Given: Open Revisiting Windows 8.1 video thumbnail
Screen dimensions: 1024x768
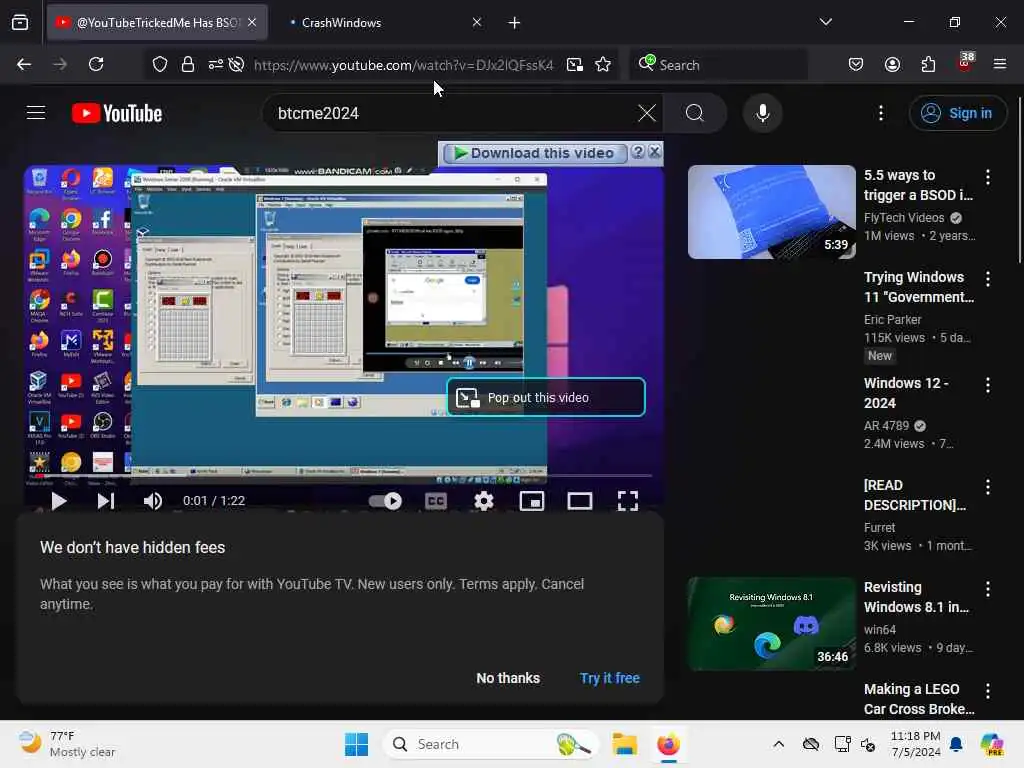Looking at the screenshot, I should click(771, 624).
